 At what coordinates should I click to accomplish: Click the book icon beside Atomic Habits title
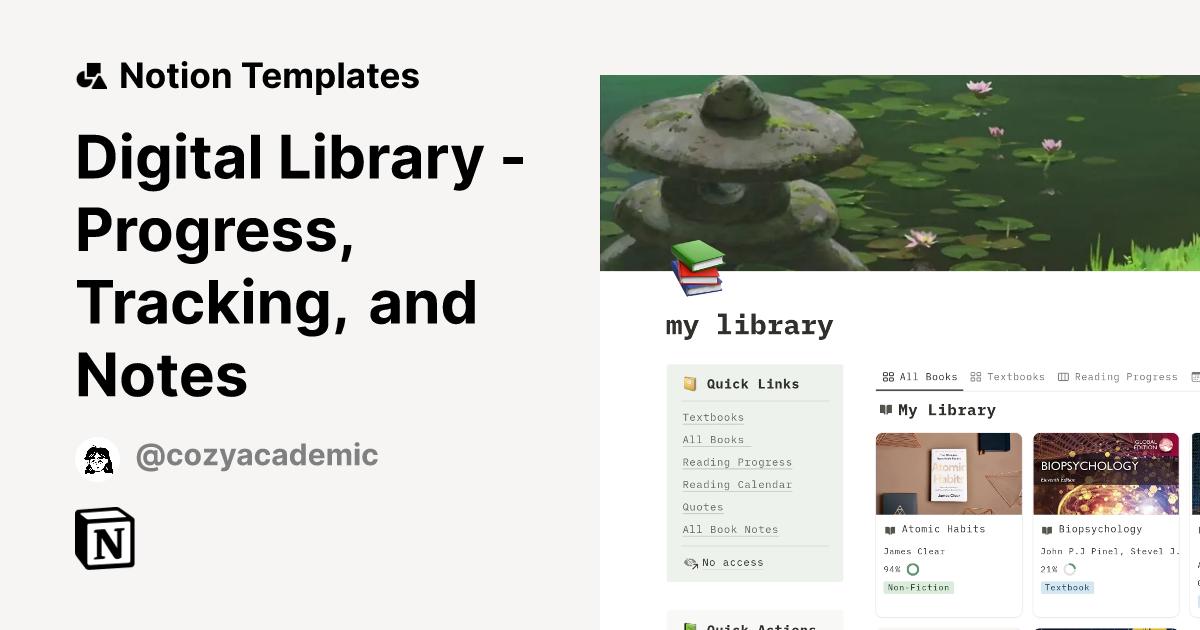click(x=890, y=529)
